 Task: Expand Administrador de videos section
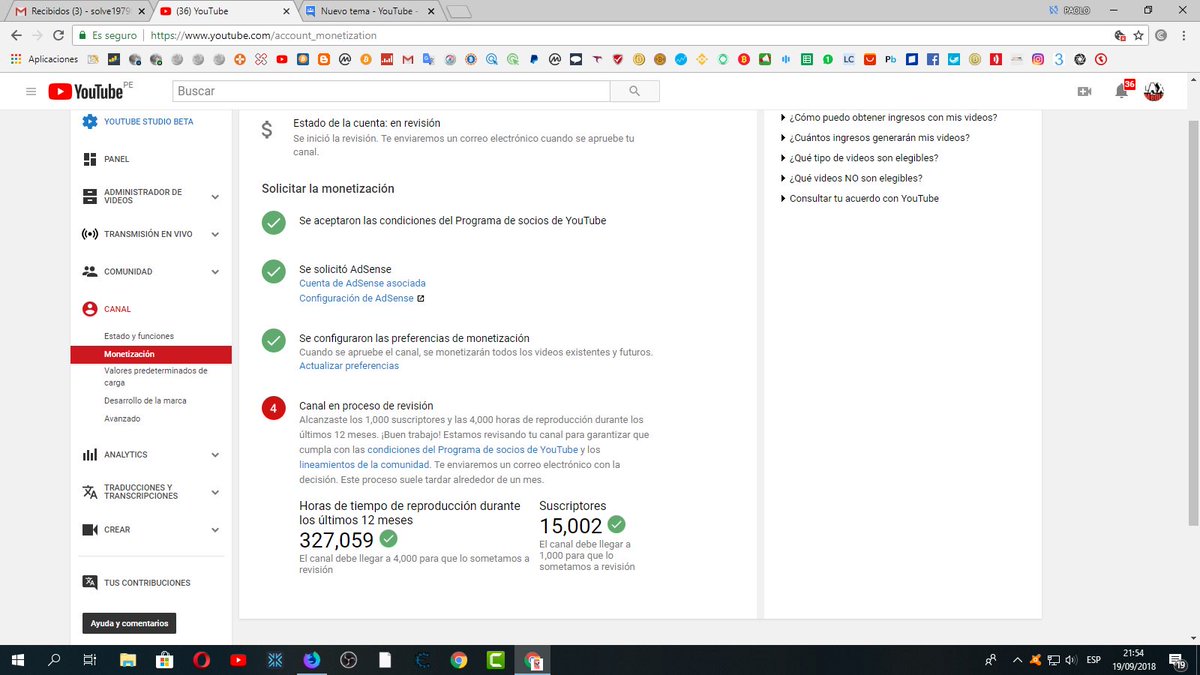point(215,196)
